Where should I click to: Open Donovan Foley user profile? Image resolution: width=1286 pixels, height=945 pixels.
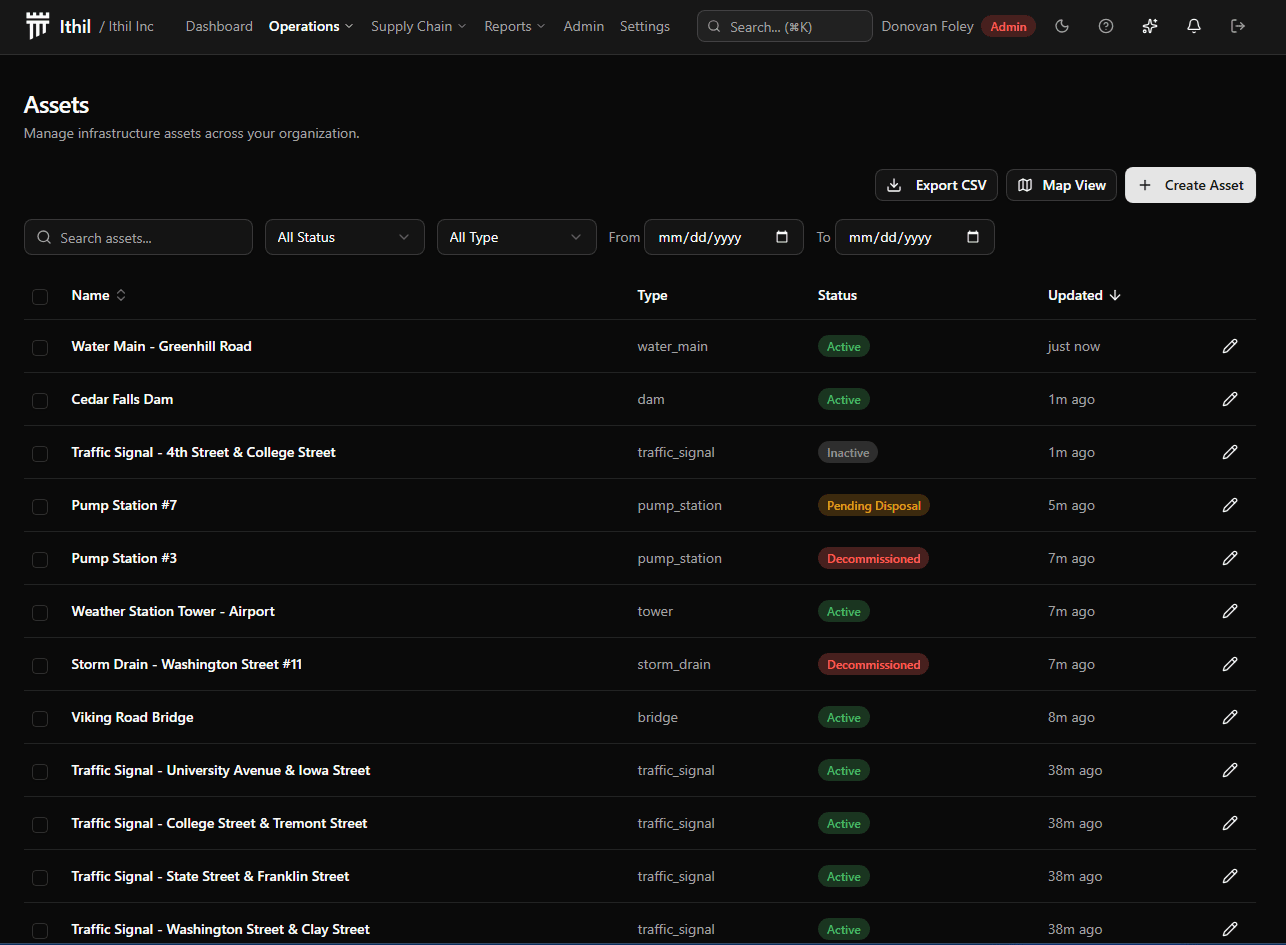[927, 26]
